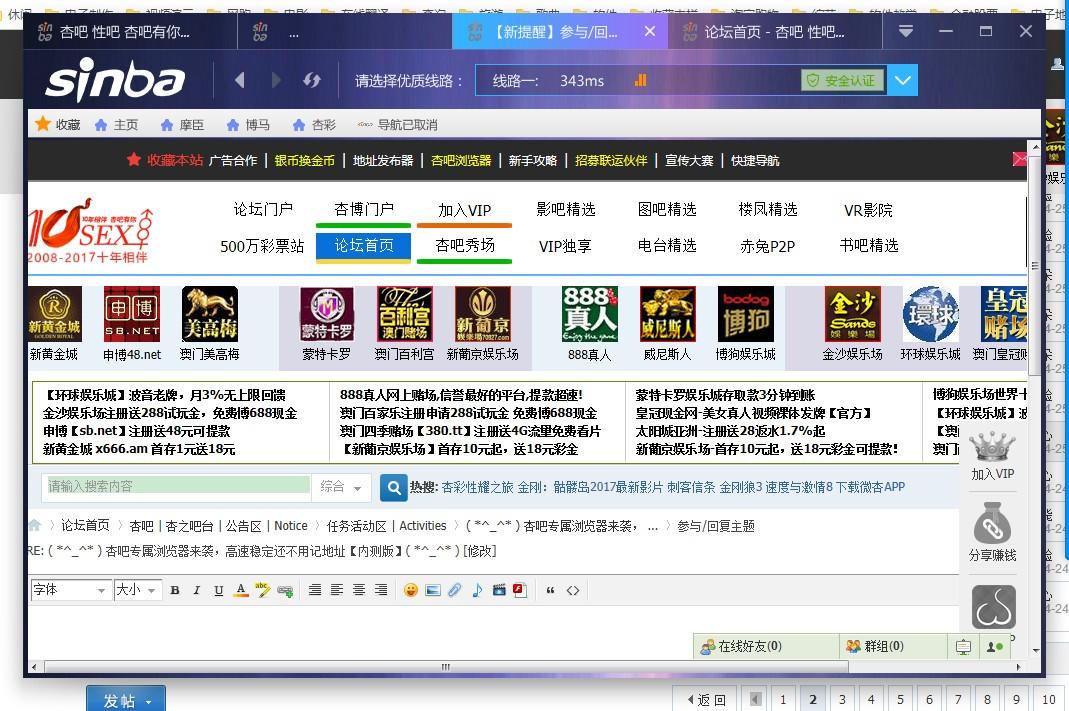Open the 摩臣 bookmark

click(x=182, y=125)
